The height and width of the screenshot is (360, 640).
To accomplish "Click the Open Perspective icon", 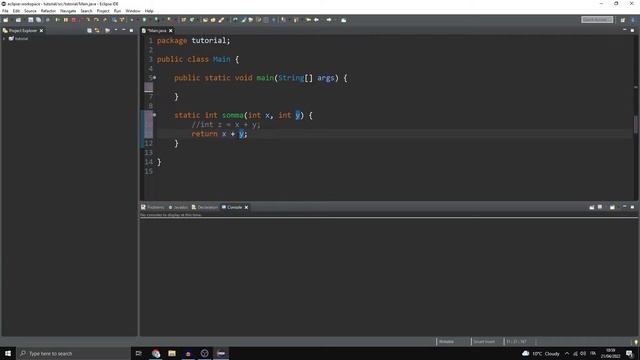I will point(623,20).
